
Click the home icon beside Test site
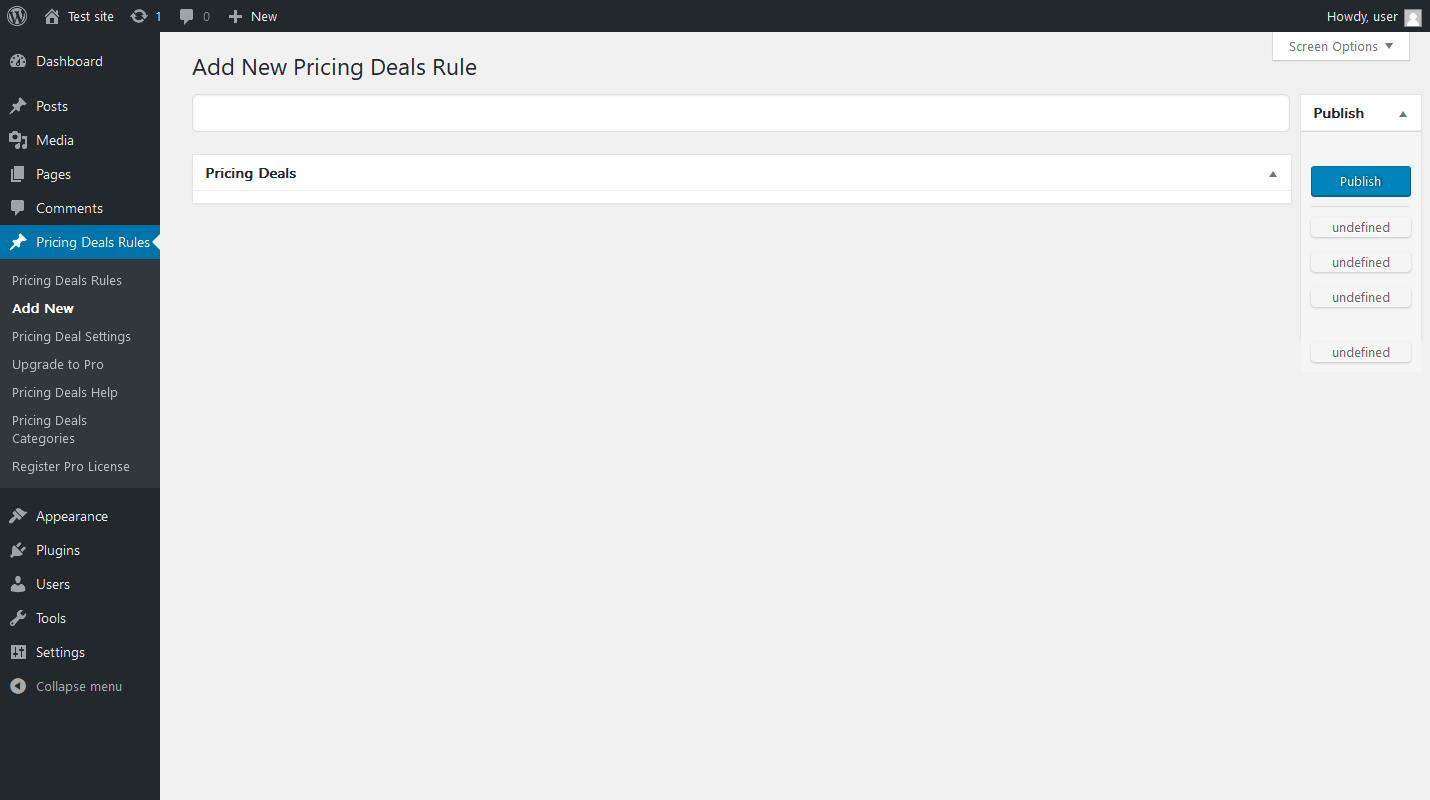coord(52,16)
